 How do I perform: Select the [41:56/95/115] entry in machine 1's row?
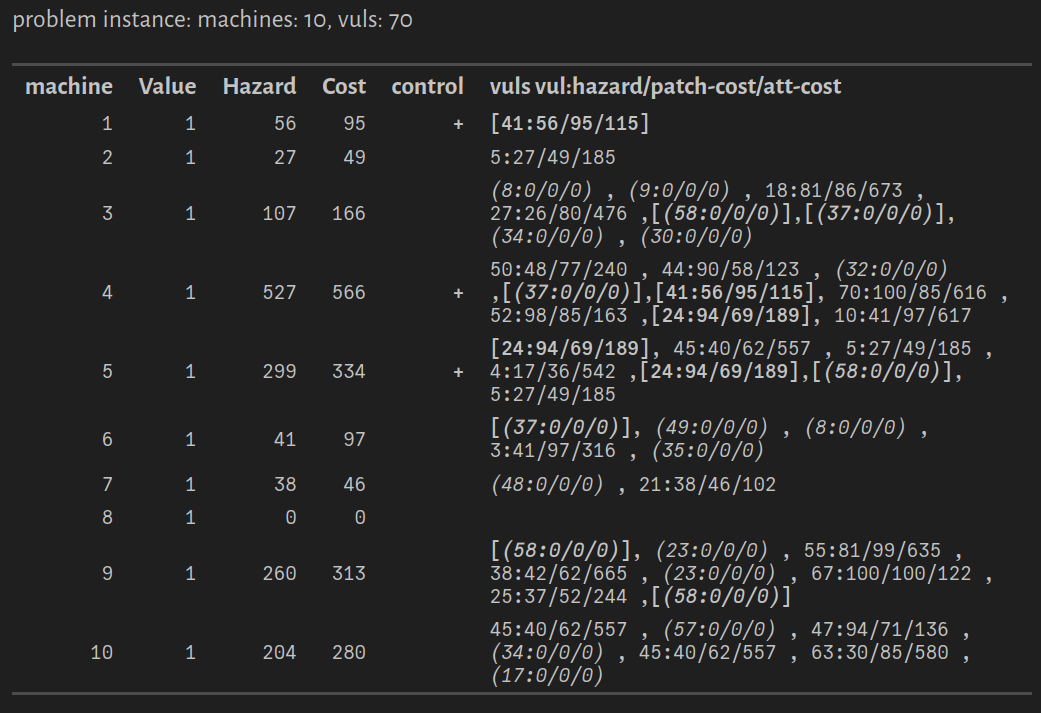click(571, 124)
